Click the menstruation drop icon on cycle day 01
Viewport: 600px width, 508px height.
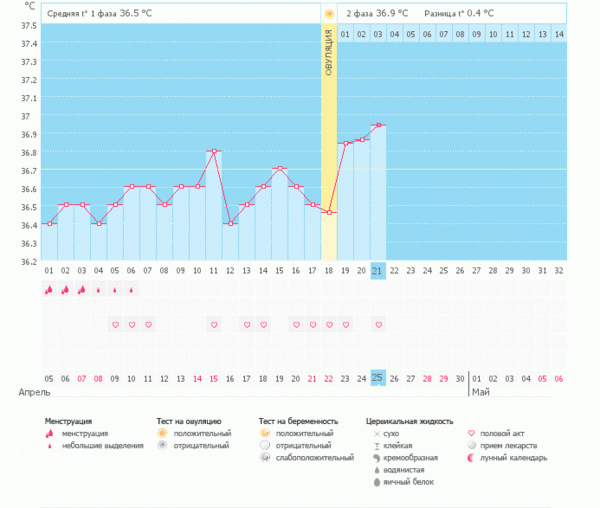48,290
